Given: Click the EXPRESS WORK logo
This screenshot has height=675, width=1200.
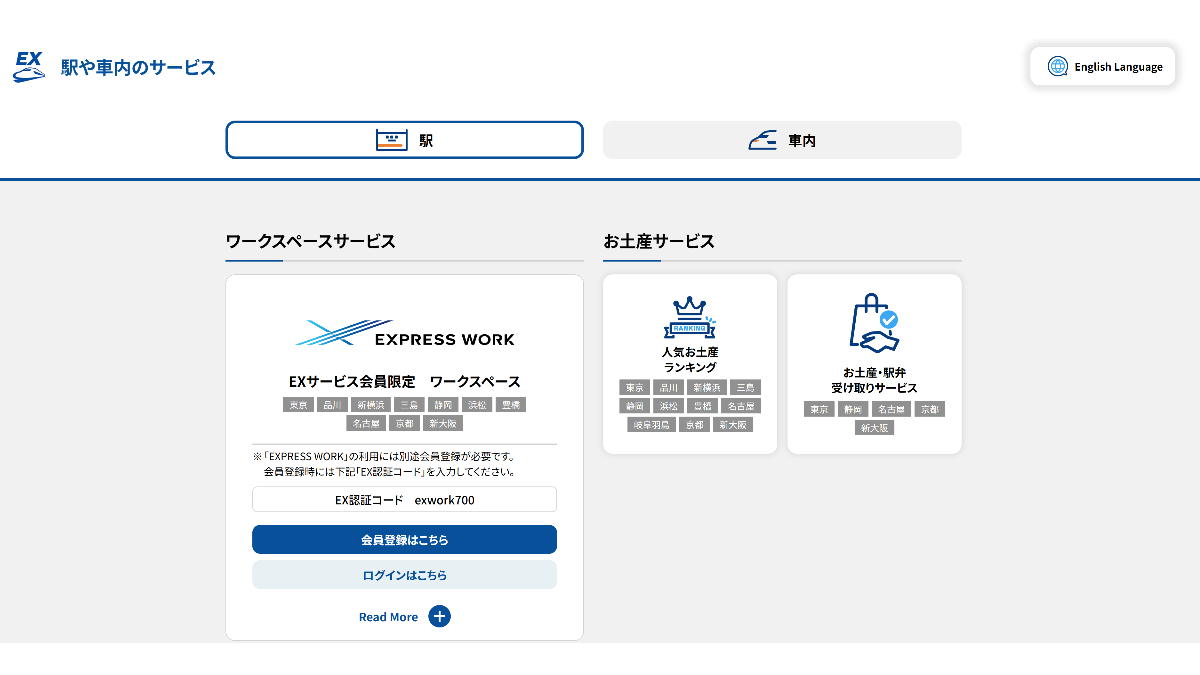Looking at the screenshot, I should click(x=405, y=333).
